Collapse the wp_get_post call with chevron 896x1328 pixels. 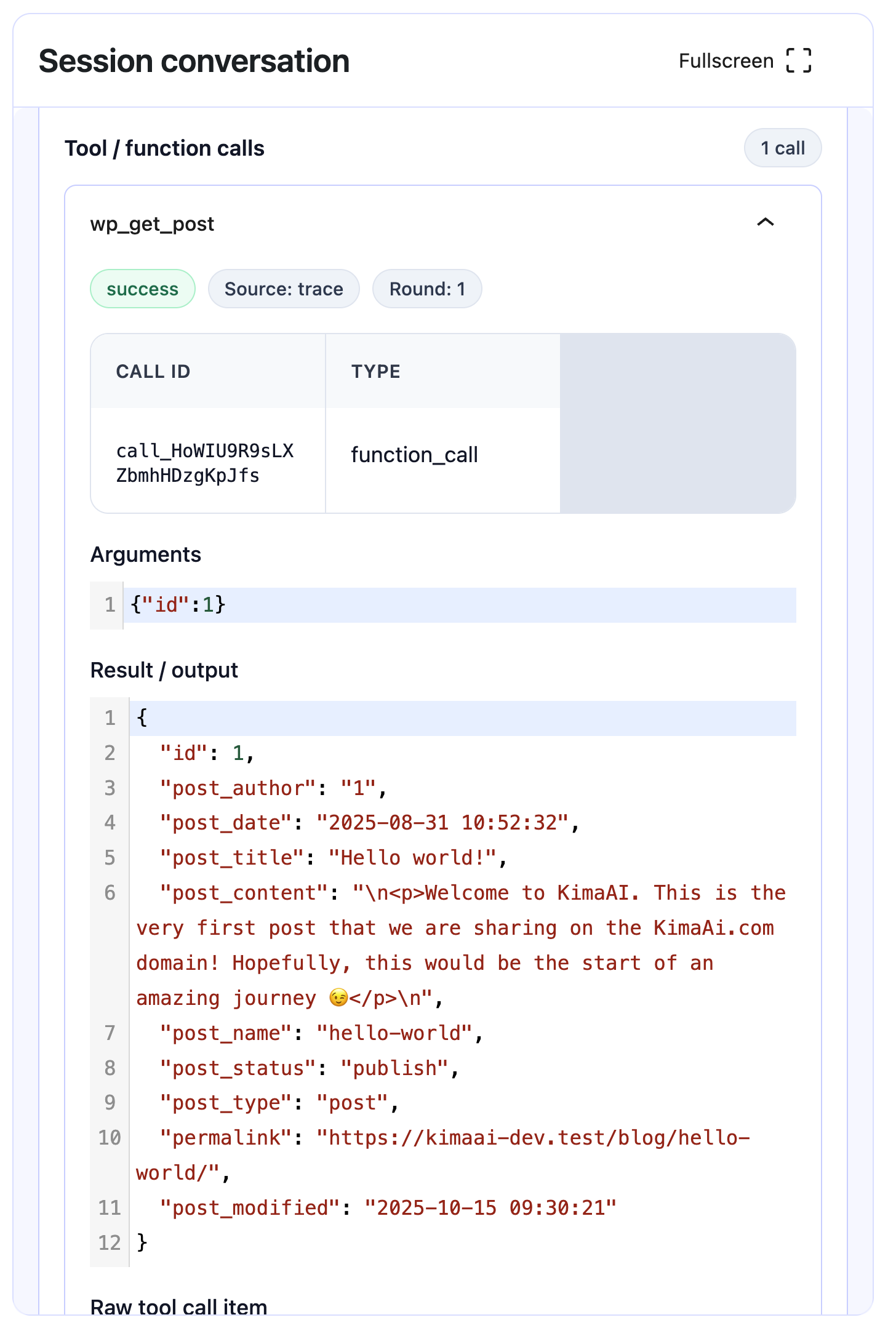[x=765, y=223]
